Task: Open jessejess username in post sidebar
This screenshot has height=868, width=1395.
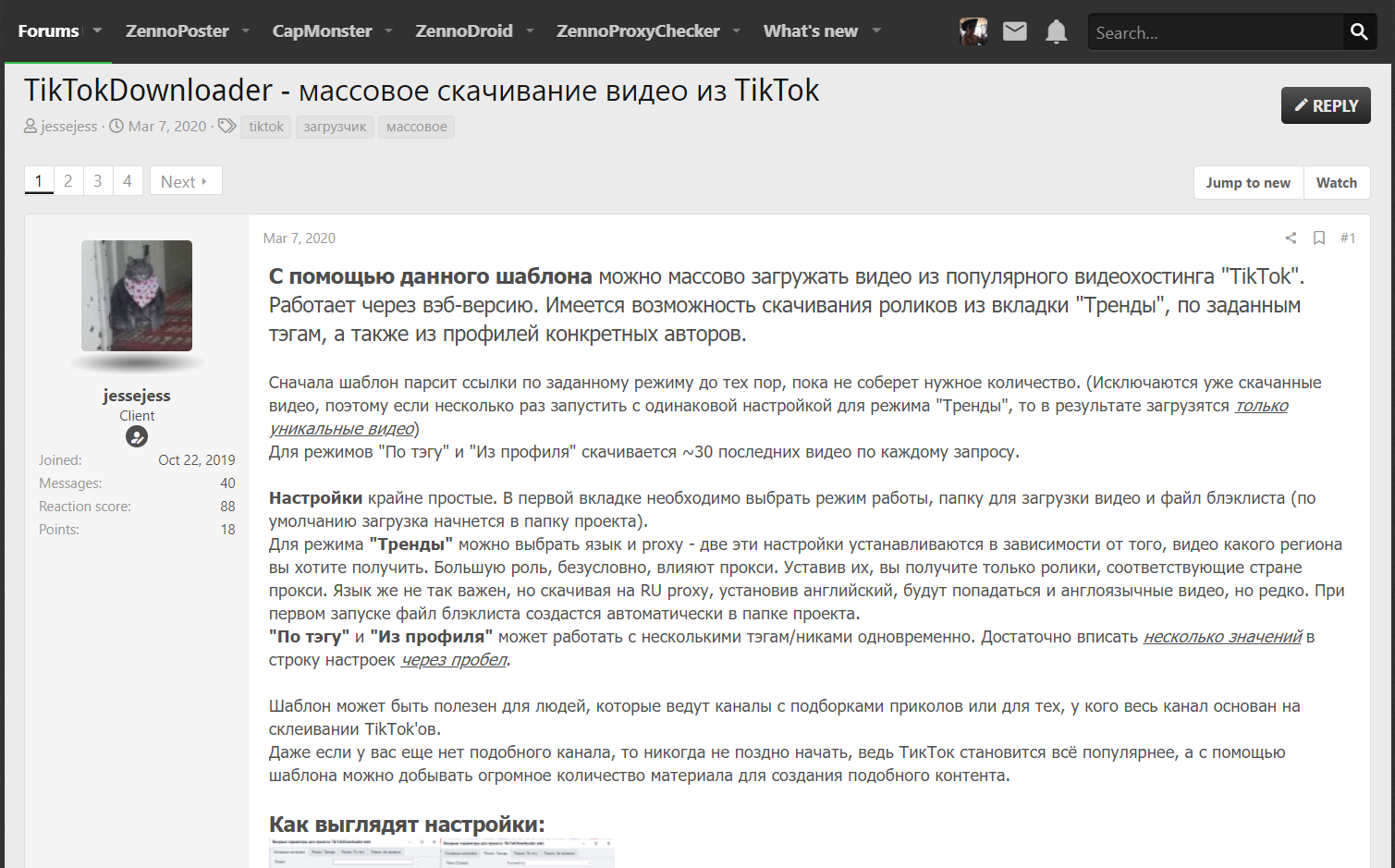Action: click(137, 396)
